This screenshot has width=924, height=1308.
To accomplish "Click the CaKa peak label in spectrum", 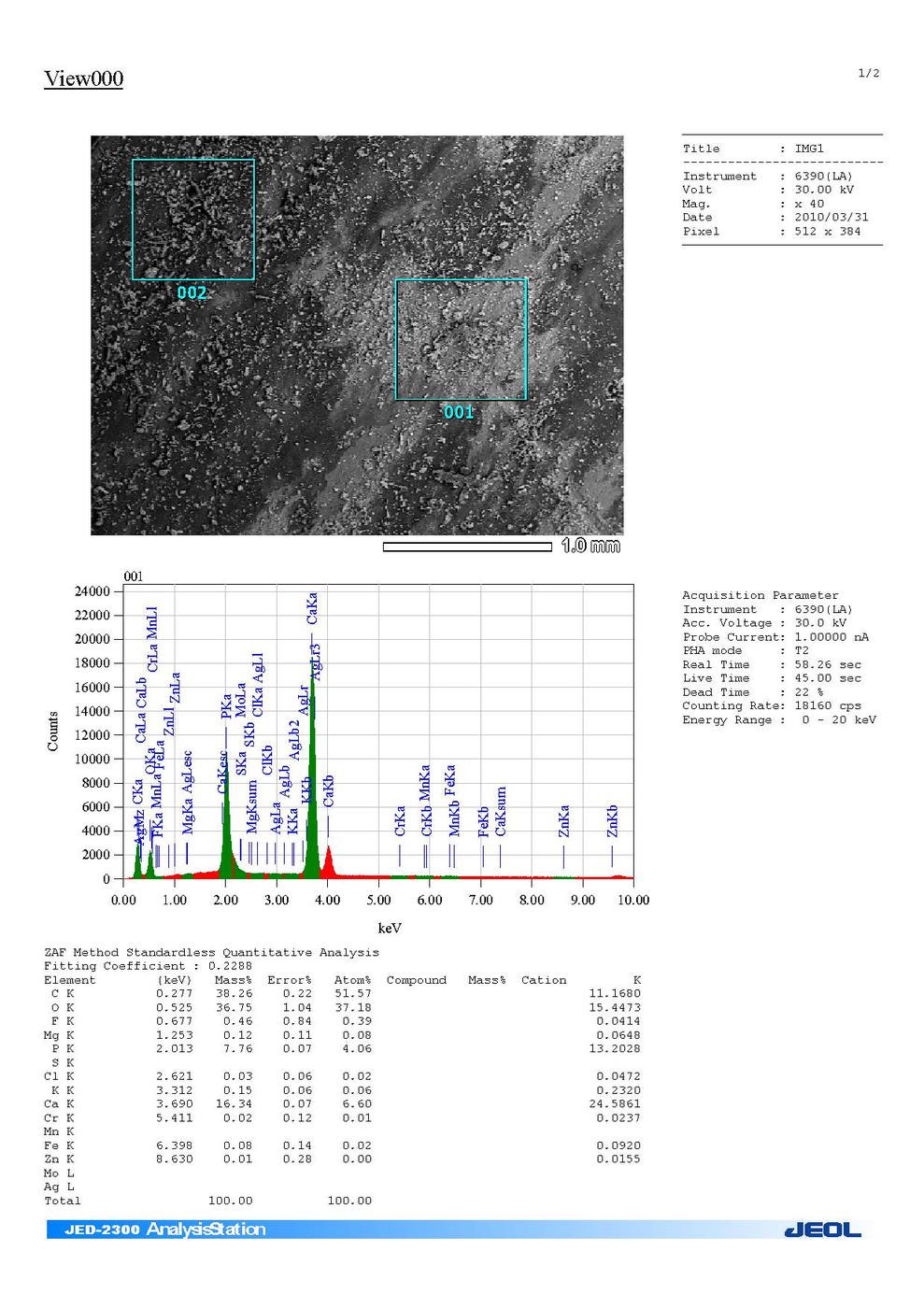I will click(x=313, y=607).
